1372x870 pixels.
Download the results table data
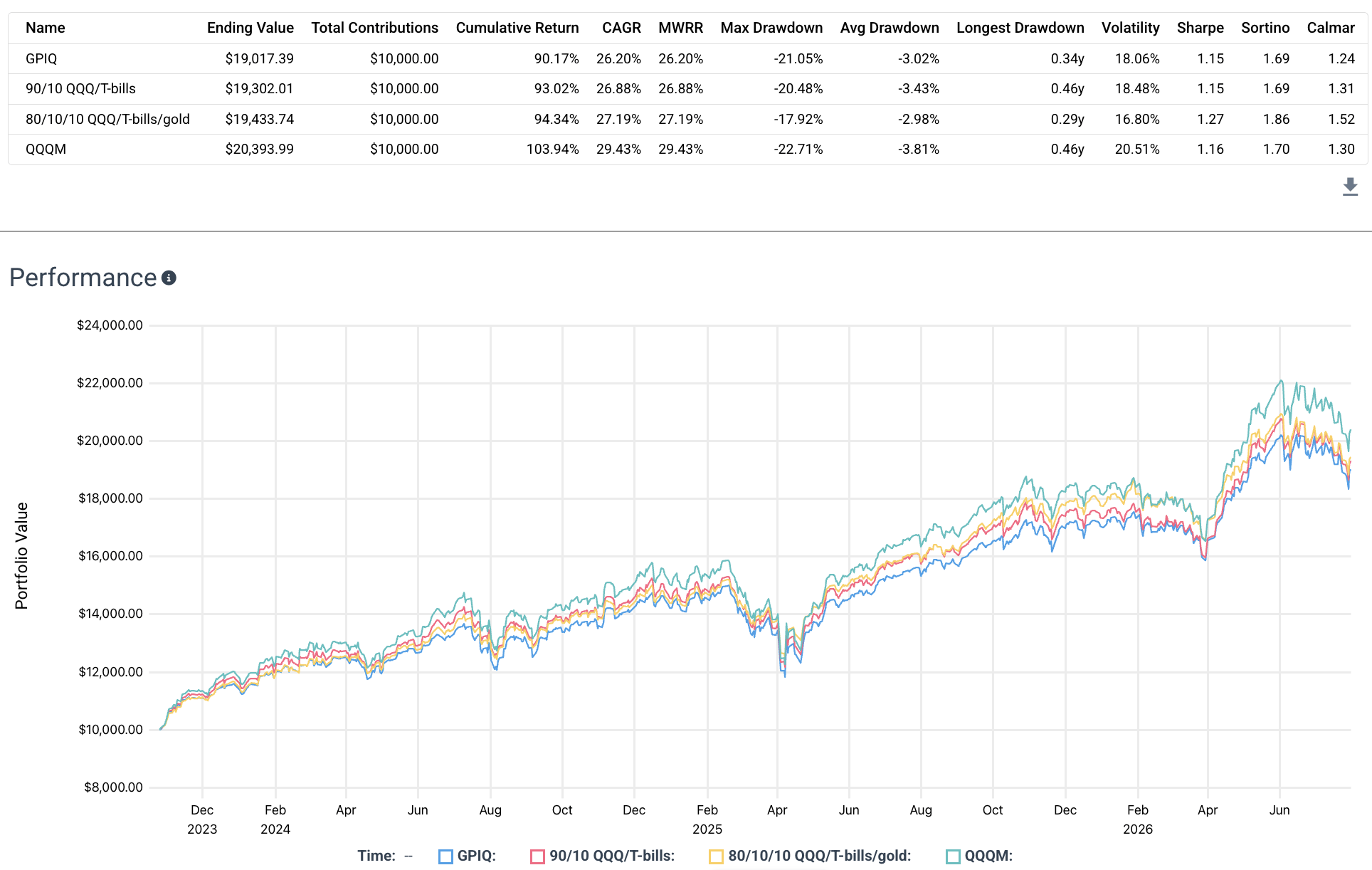pyautogui.click(x=1350, y=187)
